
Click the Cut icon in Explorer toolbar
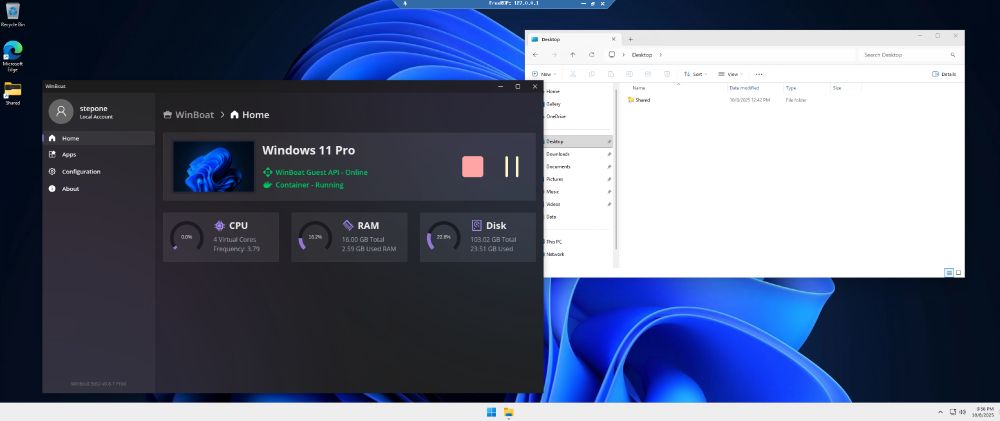click(x=573, y=74)
